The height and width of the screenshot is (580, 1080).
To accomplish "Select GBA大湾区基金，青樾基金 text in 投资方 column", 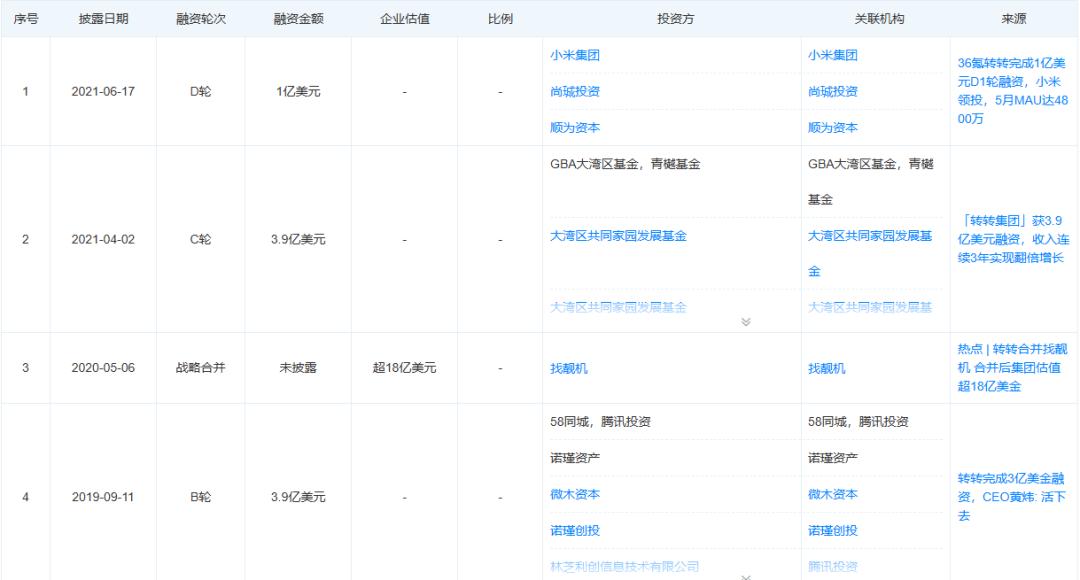I will coord(625,164).
